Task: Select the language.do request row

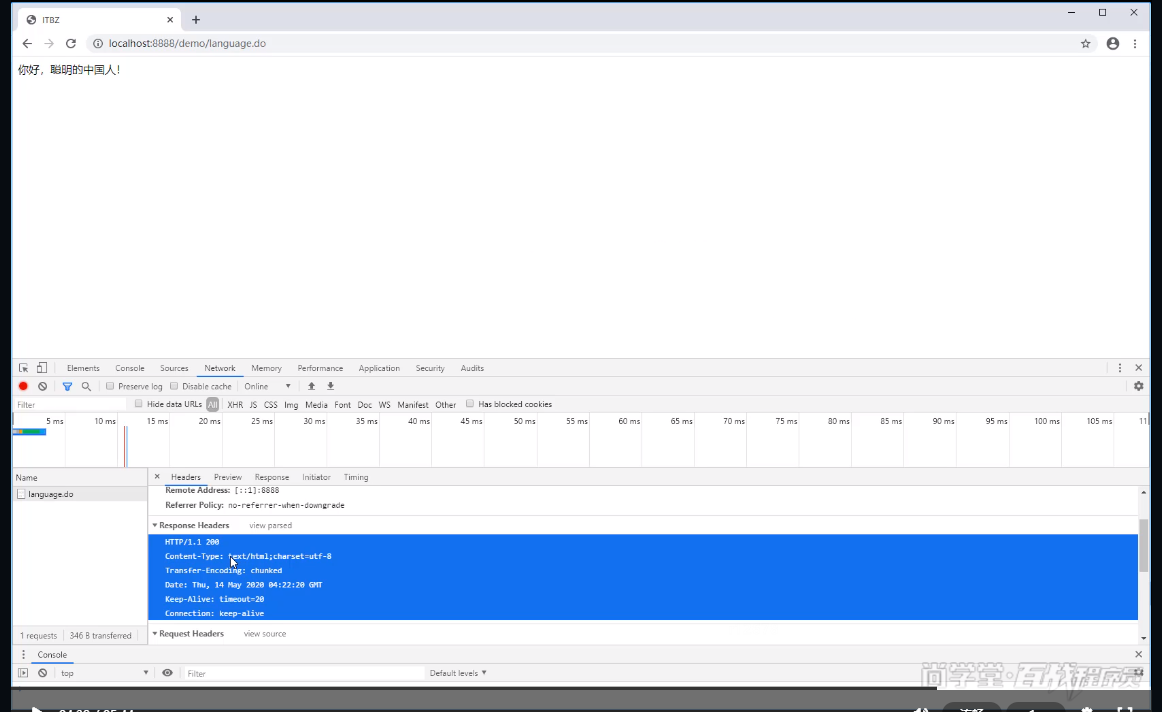Action: 80,494
